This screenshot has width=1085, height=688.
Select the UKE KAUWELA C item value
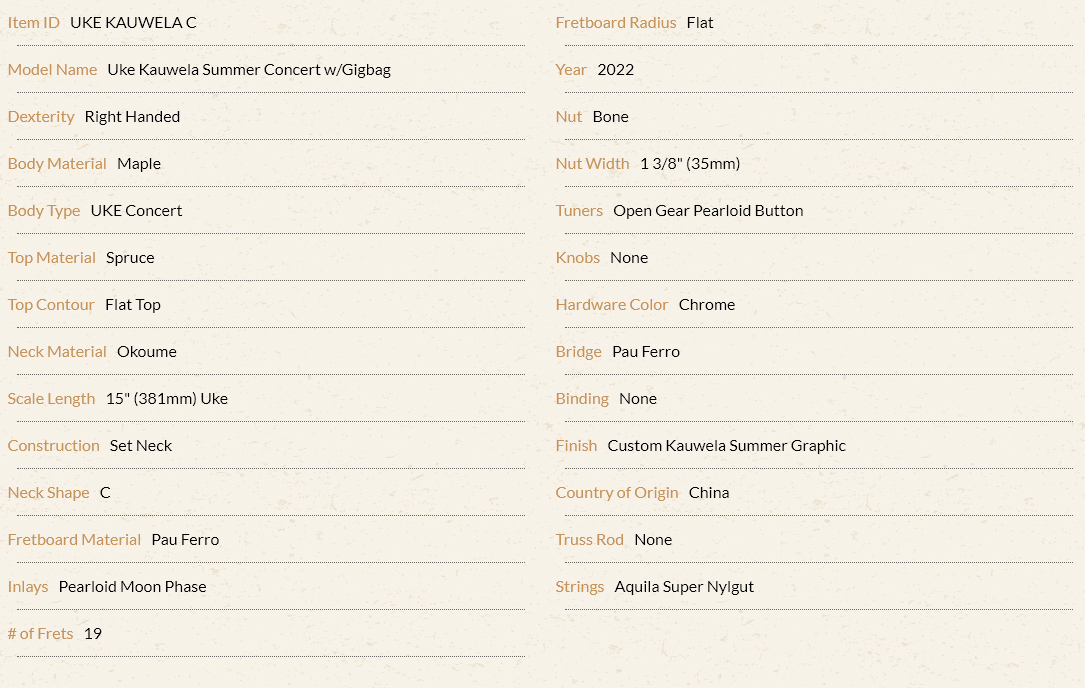(133, 23)
